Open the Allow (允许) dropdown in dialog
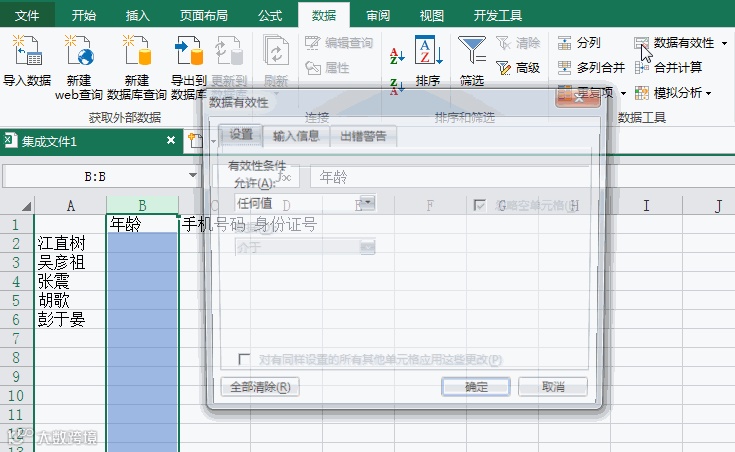The height and width of the screenshot is (452, 735). (x=368, y=203)
